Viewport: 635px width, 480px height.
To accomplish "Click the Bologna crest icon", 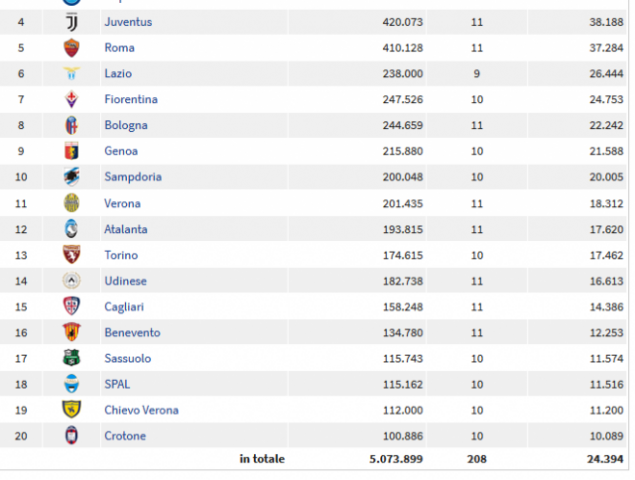I will click(71, 126).
